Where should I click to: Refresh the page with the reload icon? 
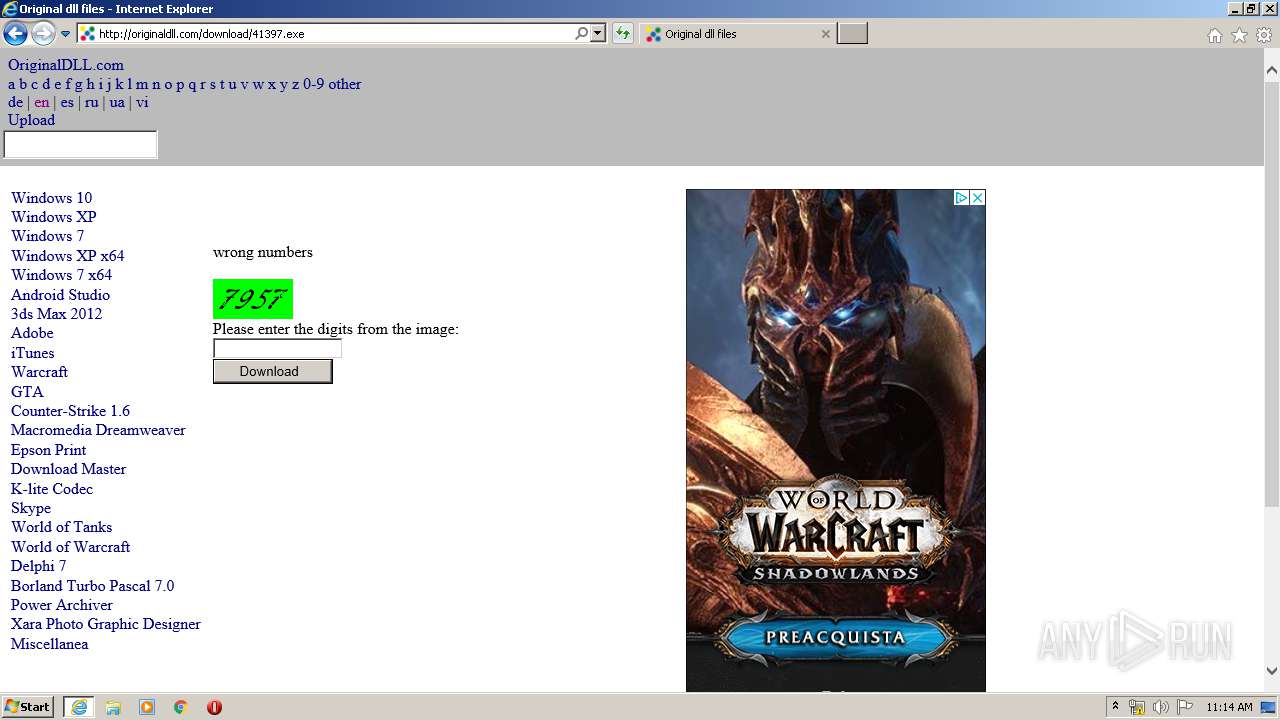(x=623, y=34)
